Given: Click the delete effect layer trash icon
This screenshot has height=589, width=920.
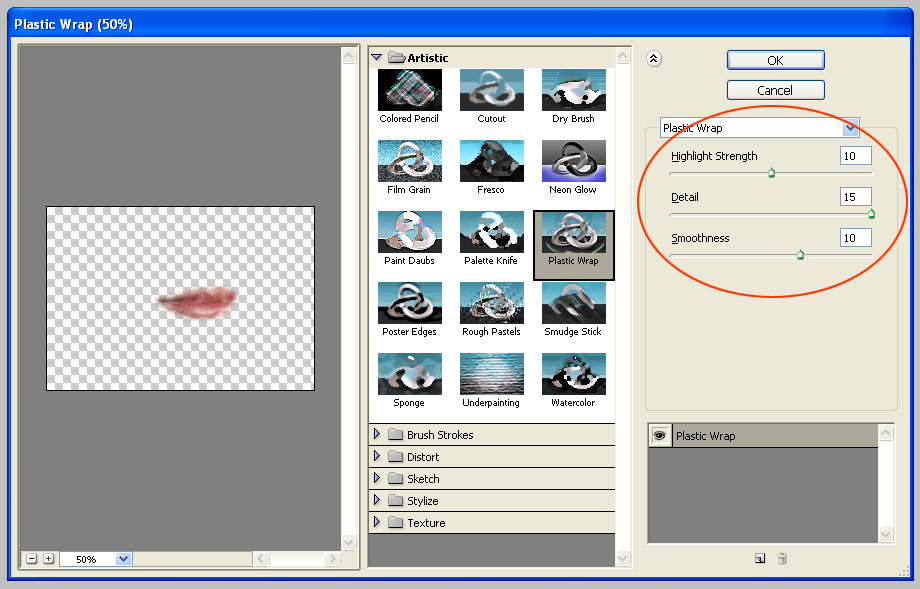Looking at the screenshot, I should [782, 558].
